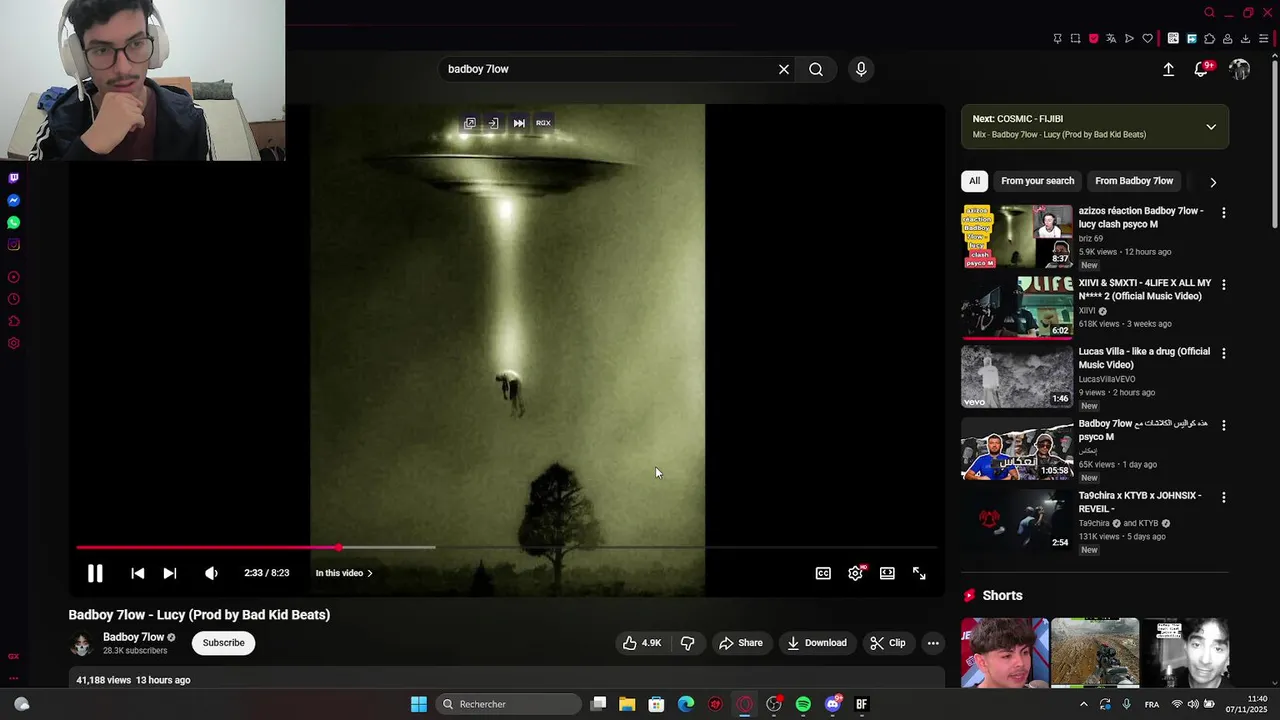Open Windows Start menu
Screen dimensions: 1280x720
[419, 704]
